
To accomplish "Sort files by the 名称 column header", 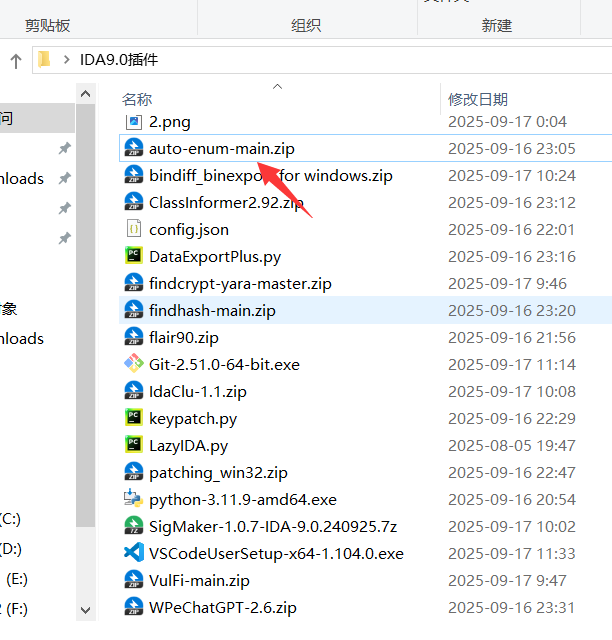I will coord(137,99).
